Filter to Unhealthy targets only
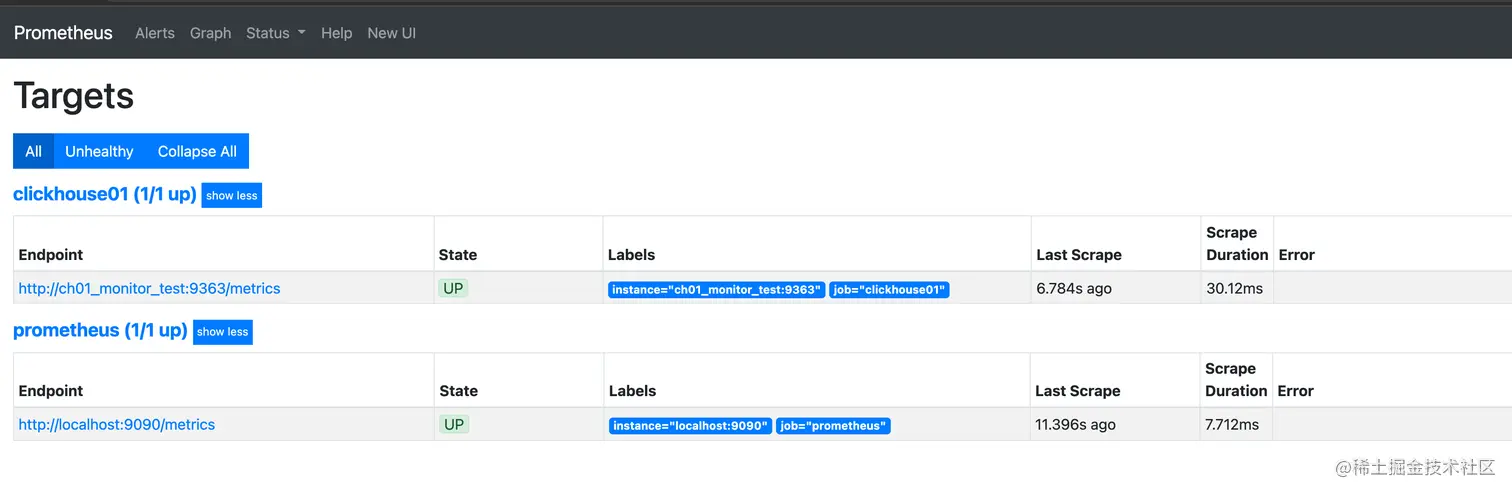1512x494 pixels. [99, 151]
